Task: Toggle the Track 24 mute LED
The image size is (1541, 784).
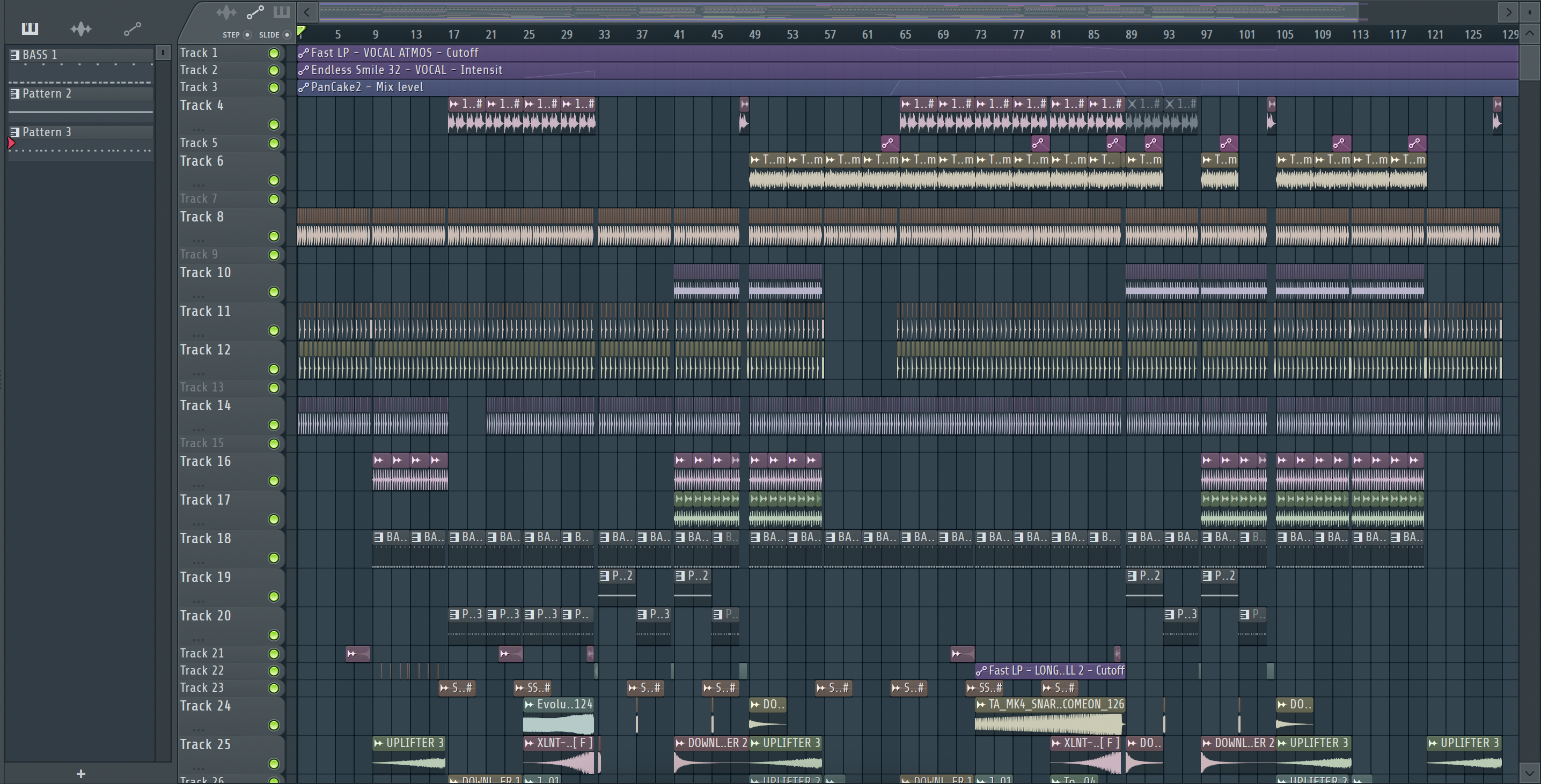Action: tap(274, 726)
